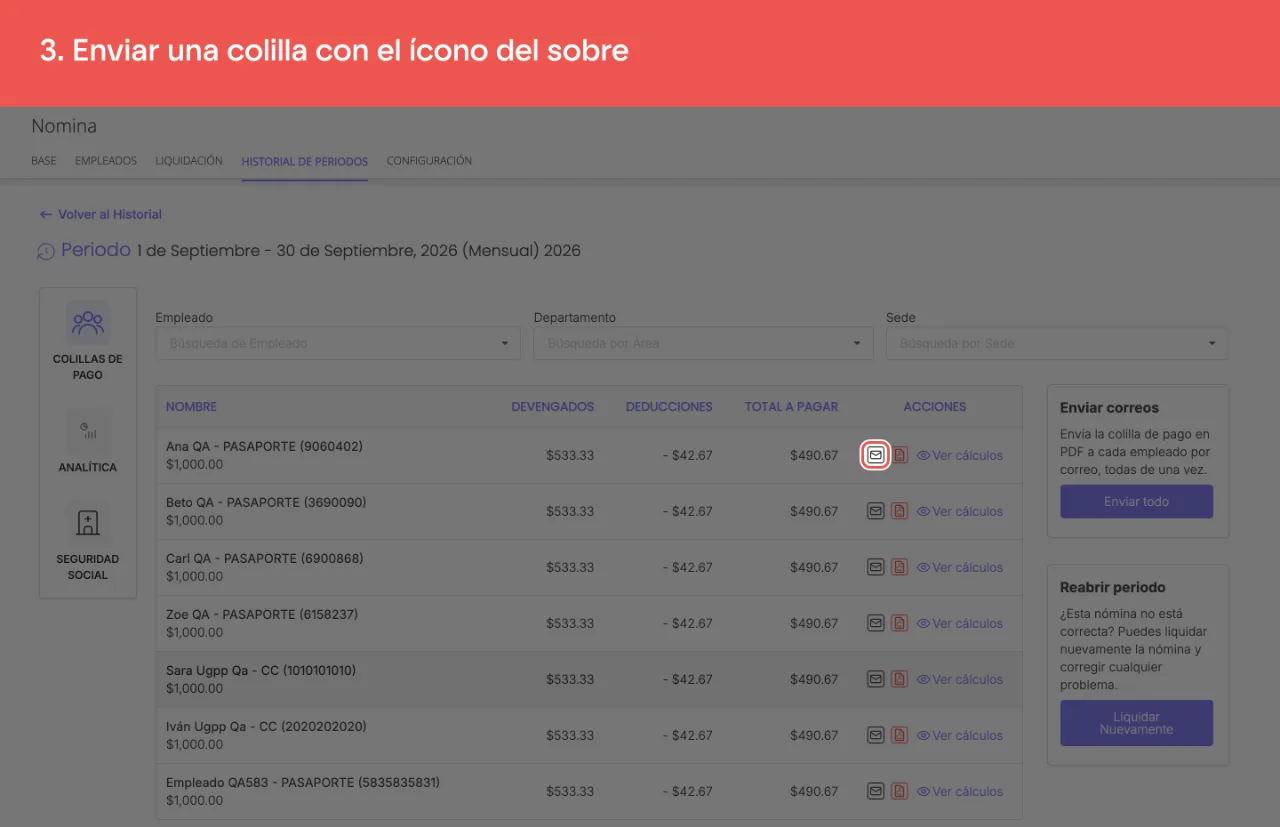Send Ana QA's payslip via envelope icon
This screenshot has width=1280, height=827.
coord(875,455)
